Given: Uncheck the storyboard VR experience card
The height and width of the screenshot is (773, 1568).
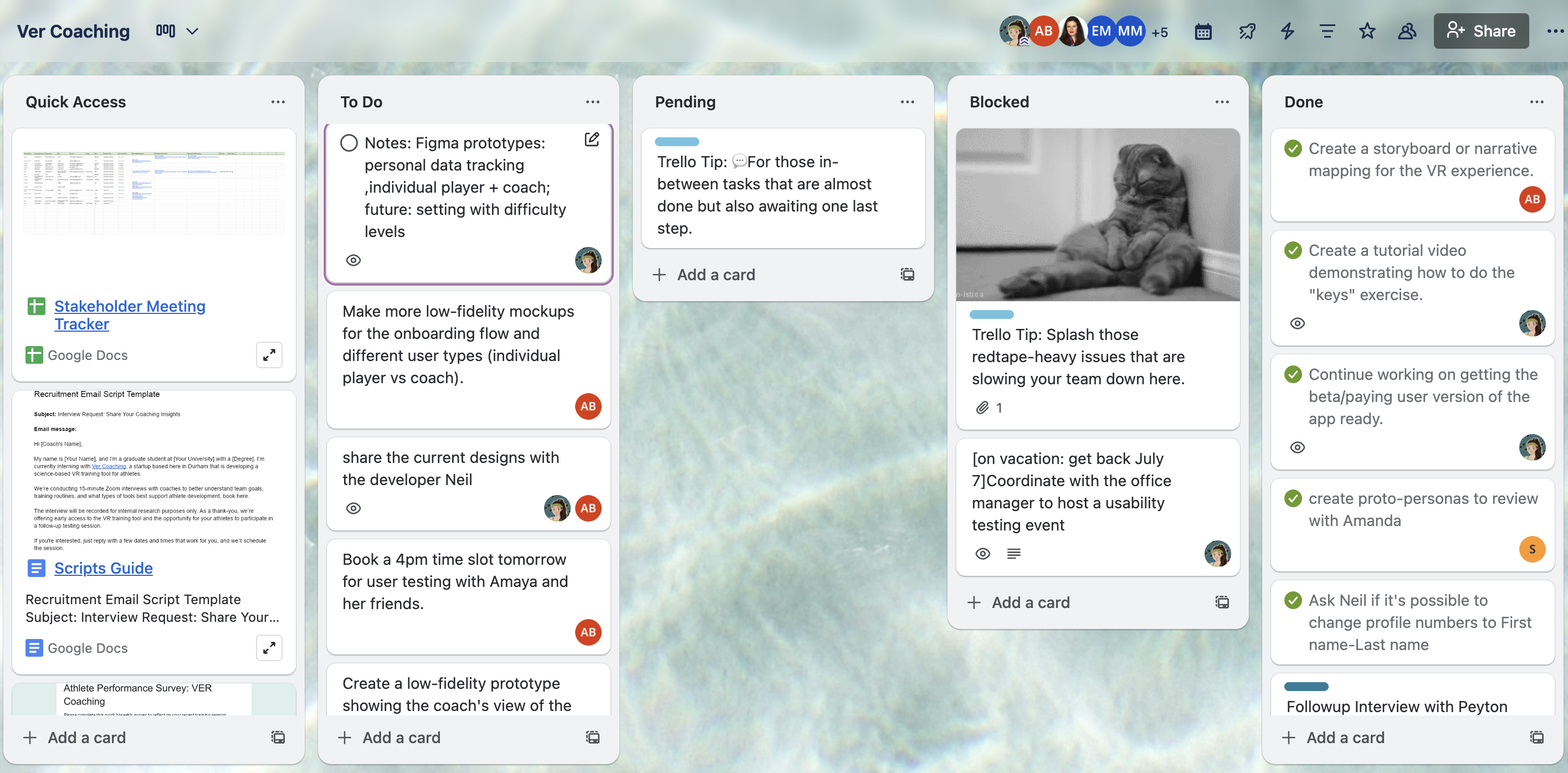Looking at the screenshot, I should click(x=1293, y=148).
